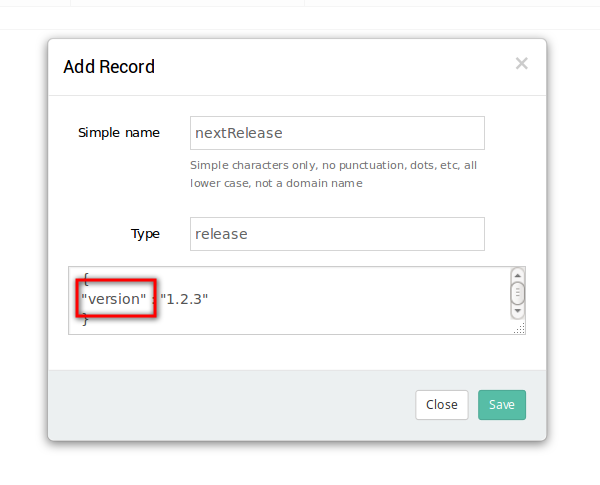Click the page background below the dialog
Screen dimensions: 600x485
click(300, 465)
